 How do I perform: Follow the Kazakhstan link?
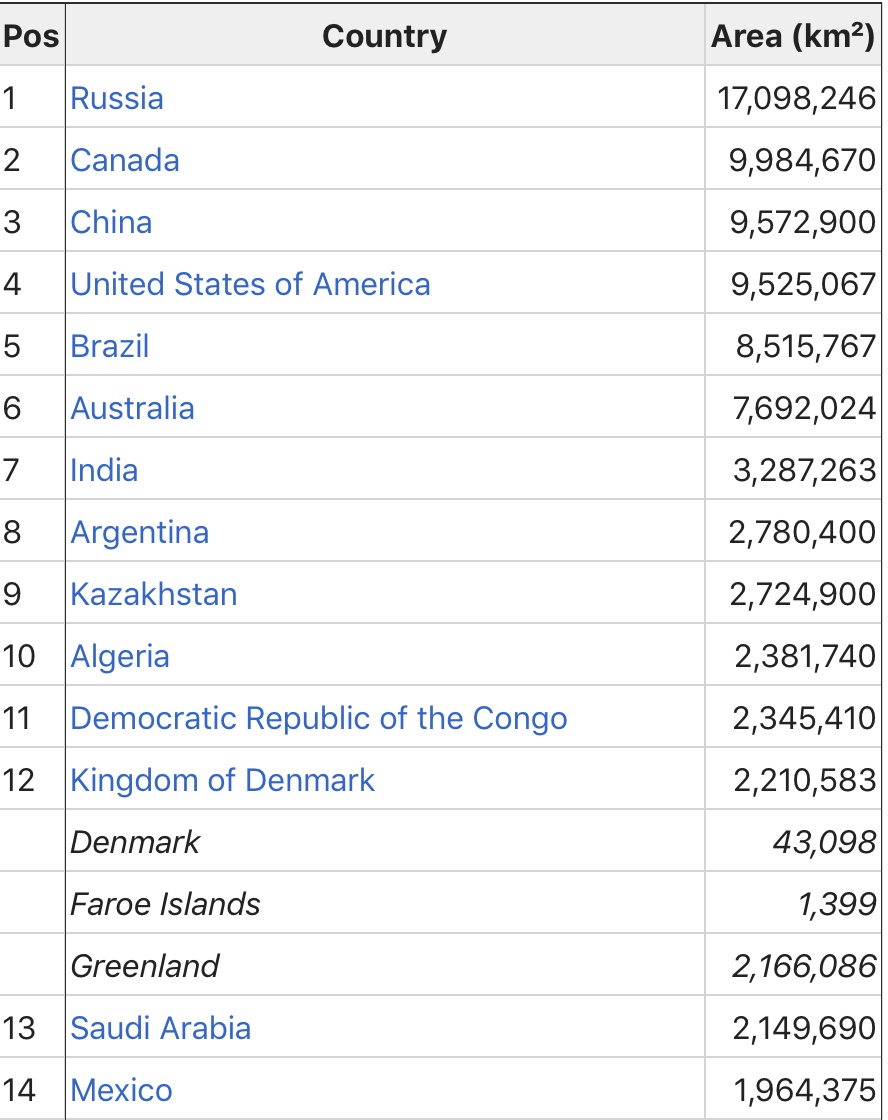(154, 594)
